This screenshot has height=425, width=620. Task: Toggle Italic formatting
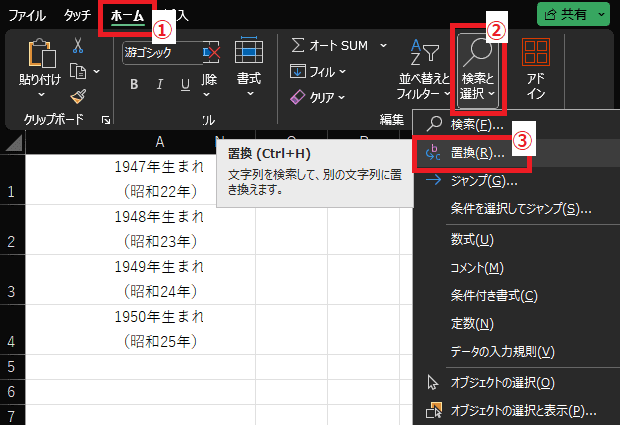pos(160,83)
